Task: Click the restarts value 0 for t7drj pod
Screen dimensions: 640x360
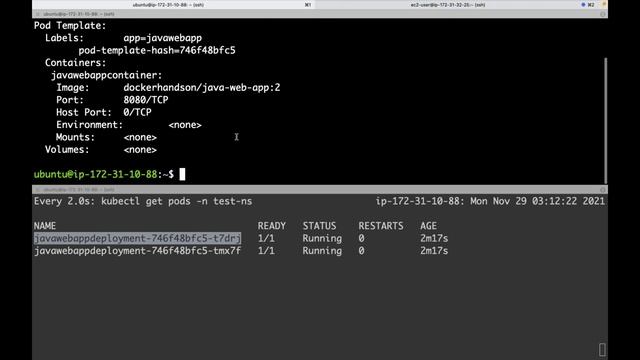Action: (x=361, y=238)
